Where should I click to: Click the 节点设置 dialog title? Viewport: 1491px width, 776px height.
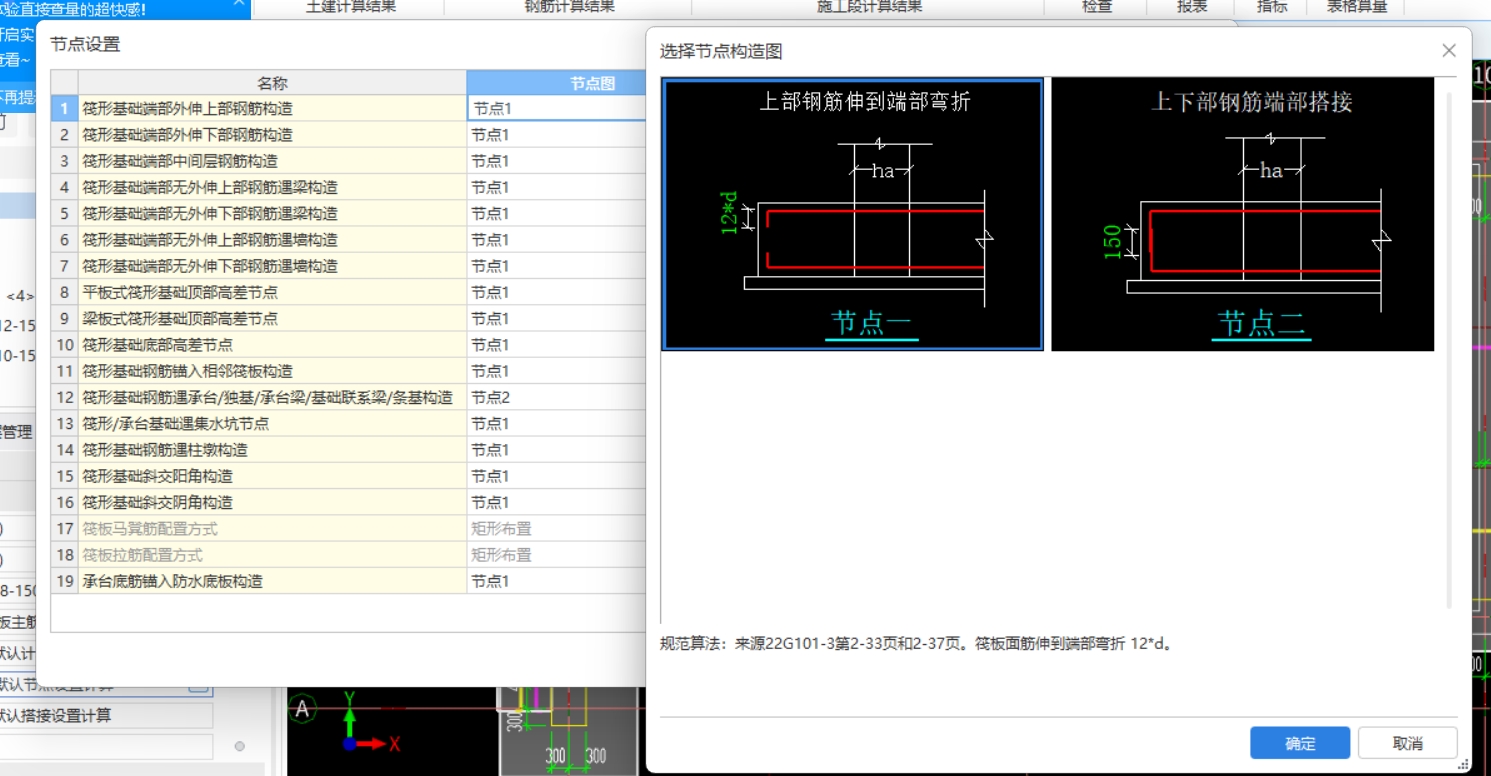[x=85, y=44]
